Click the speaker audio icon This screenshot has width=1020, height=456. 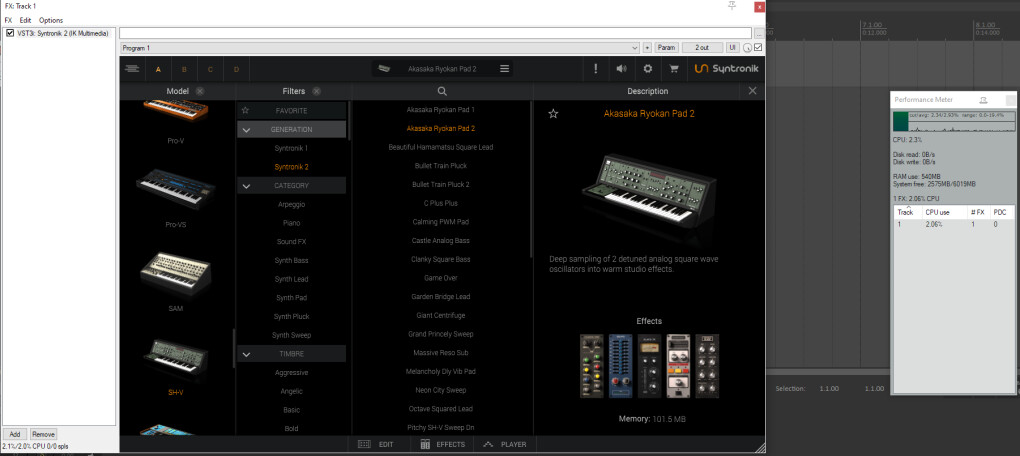pos(621,68)
